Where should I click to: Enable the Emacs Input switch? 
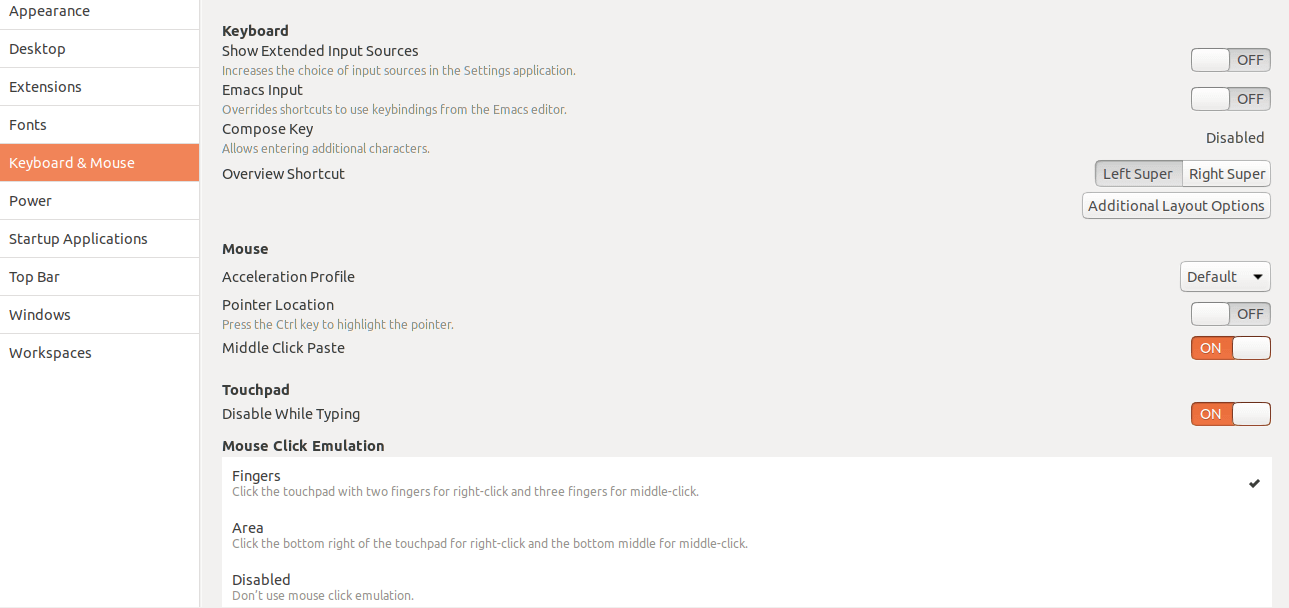click(x=1230, y=99)
